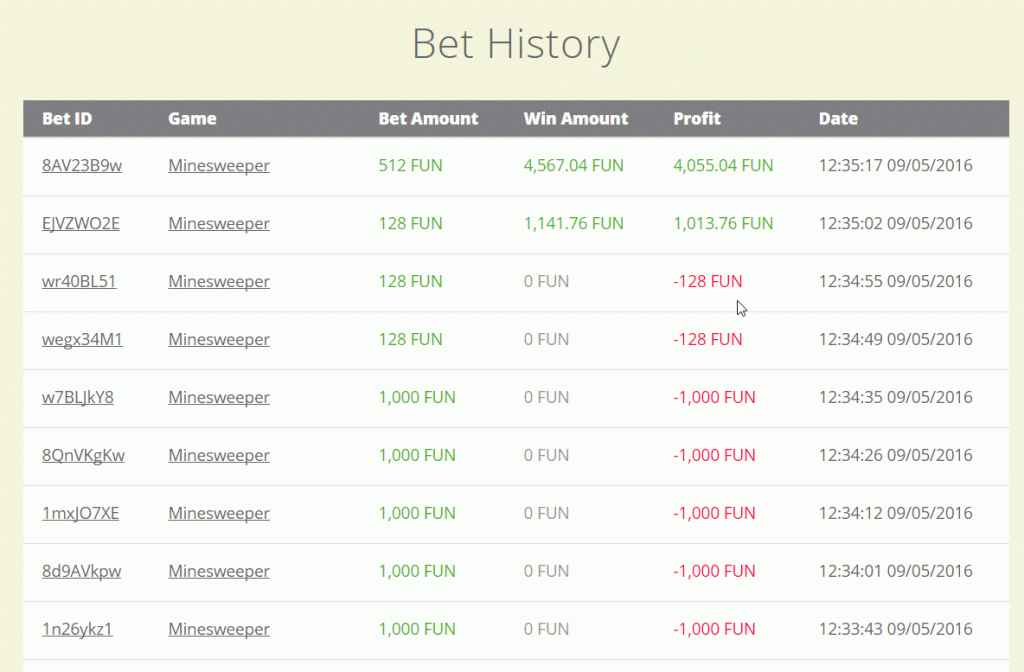This screenshot has width=1024, height=672.
Task: Open bet ID 8d9AVkpw
Action: (81, 571)
